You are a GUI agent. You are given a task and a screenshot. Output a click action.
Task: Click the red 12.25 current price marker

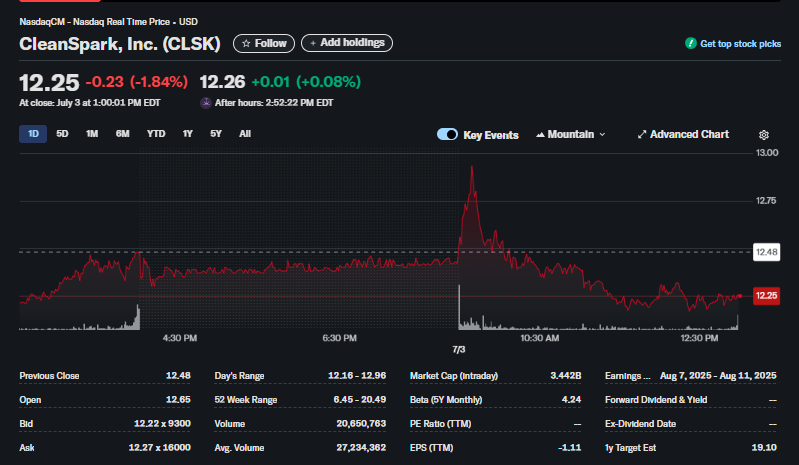click(766, 296)
